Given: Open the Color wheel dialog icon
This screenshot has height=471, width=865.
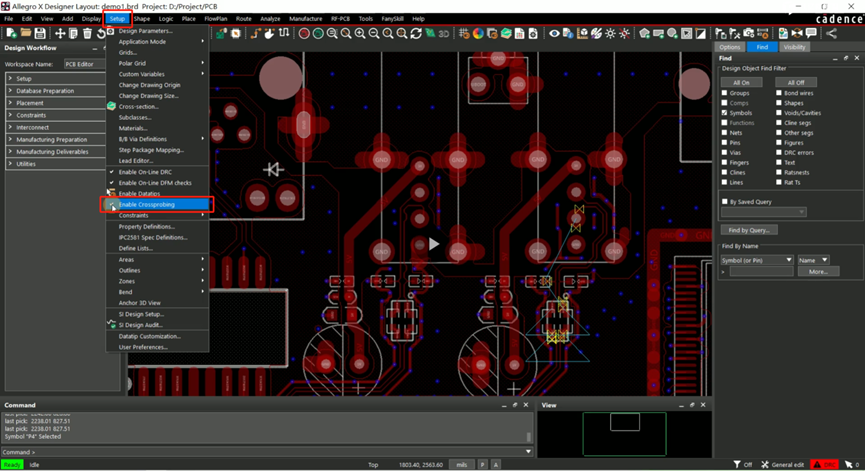Looking at the screenshot, I should [478, 34].
